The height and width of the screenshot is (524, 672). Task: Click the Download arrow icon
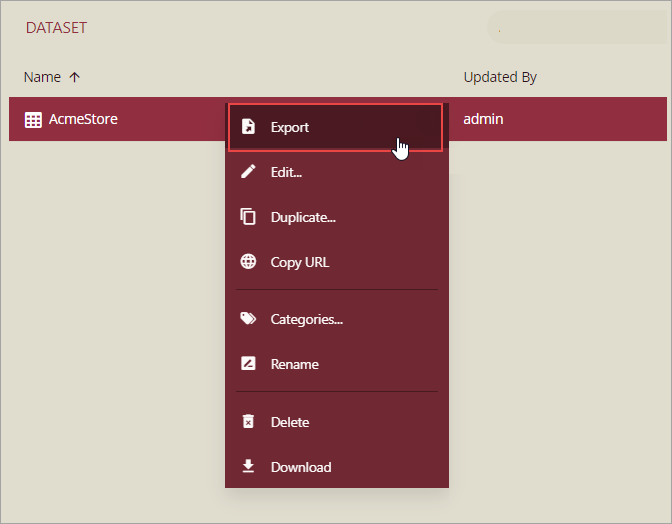point(248,466)
